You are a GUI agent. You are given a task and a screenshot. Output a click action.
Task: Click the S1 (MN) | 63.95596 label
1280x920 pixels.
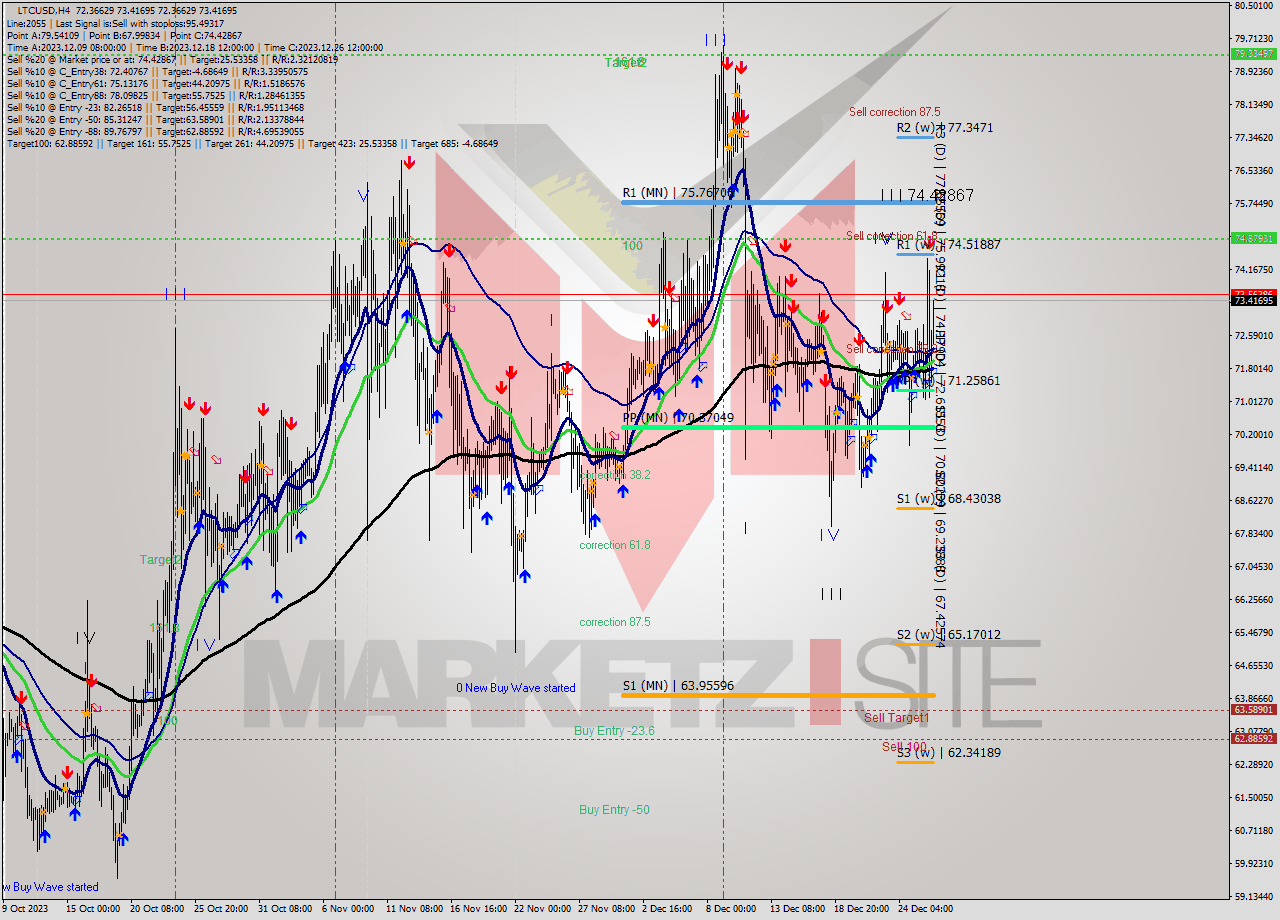[x=678, y=685]
